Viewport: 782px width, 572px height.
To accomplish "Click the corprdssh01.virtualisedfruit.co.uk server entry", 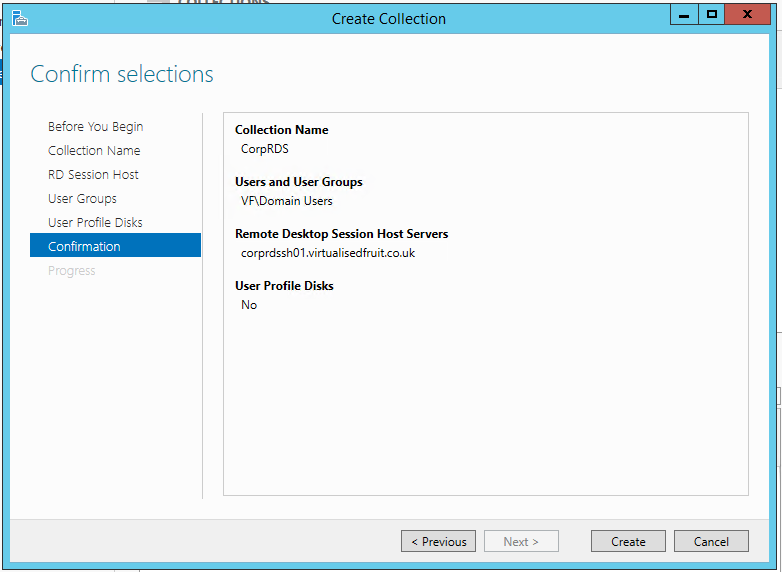I will [x=328, y=253].
